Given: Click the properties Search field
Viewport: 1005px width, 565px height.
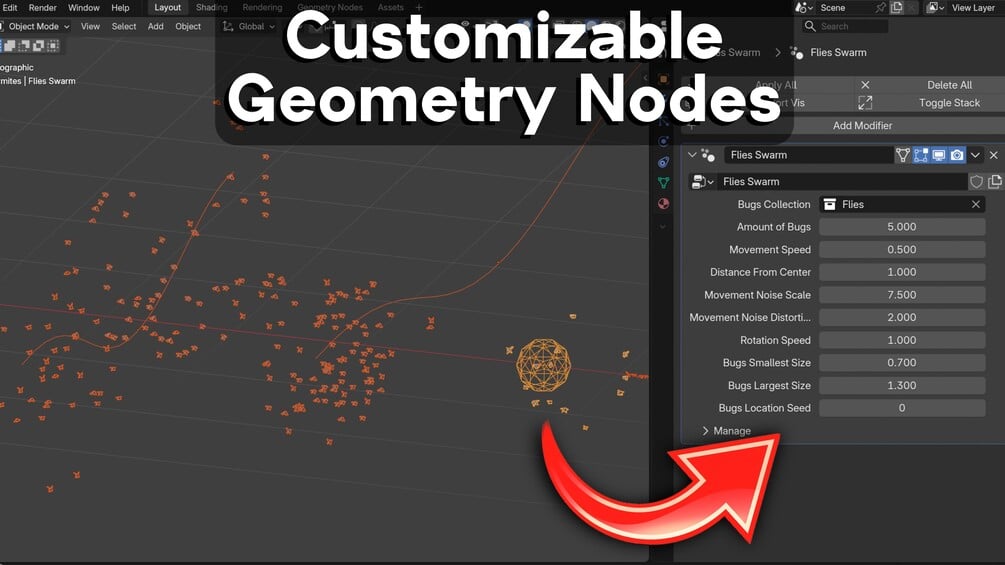Looking at the screenshot, I should tap(845, 26).
